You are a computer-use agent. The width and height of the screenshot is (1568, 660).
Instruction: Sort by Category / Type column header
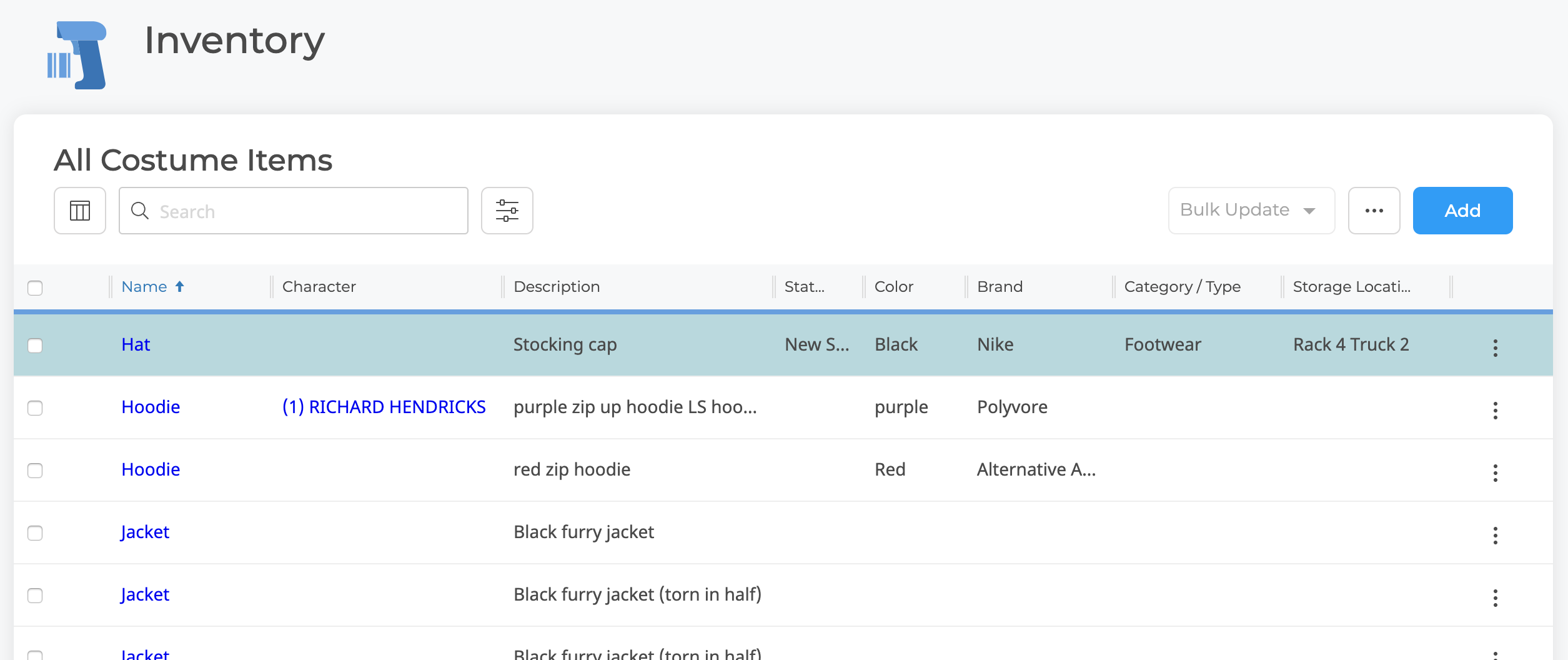[1183, 286]
